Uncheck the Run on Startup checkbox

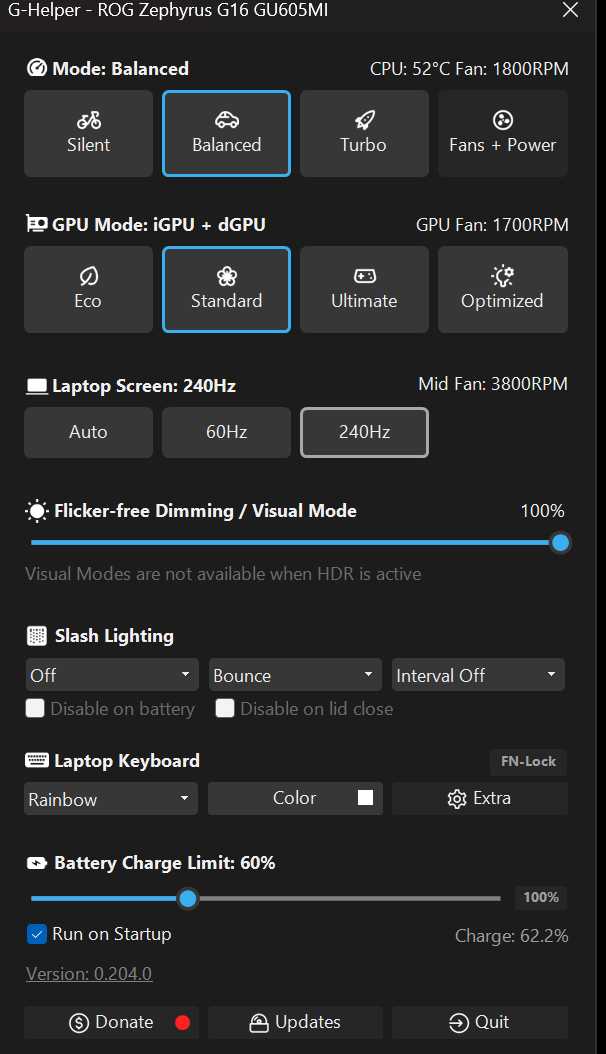[36, 934]
